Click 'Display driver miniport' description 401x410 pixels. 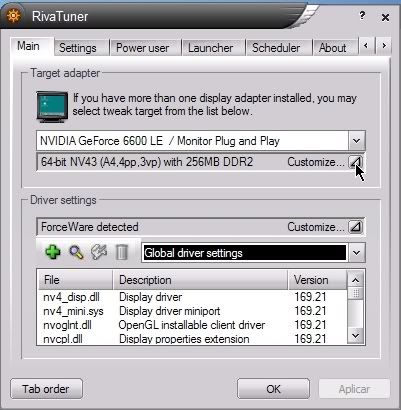[x=169, y=311]
